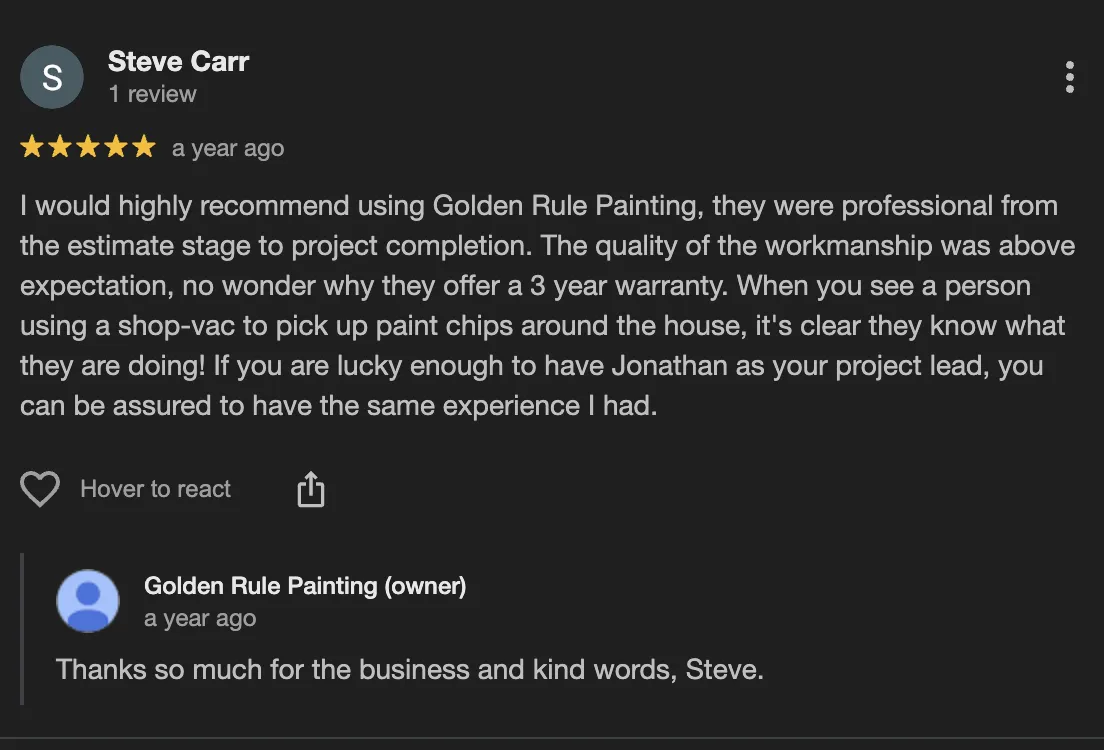The image size is (1104, 750).
Task: Click the Golden Rule Painting owner avatar
Action: [88, 601]
